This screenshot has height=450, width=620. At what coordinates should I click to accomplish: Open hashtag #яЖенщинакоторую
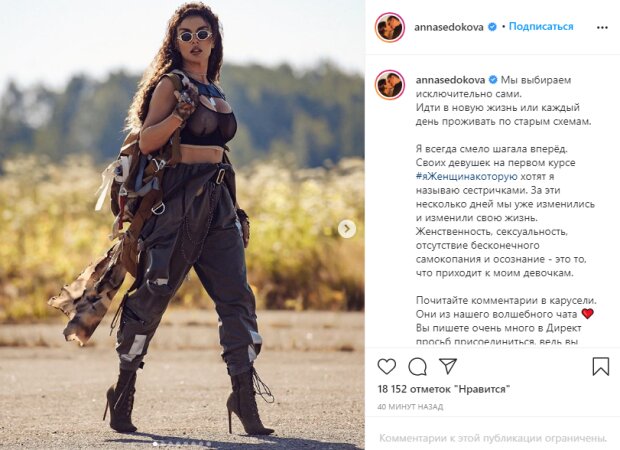tap(467, 177)
